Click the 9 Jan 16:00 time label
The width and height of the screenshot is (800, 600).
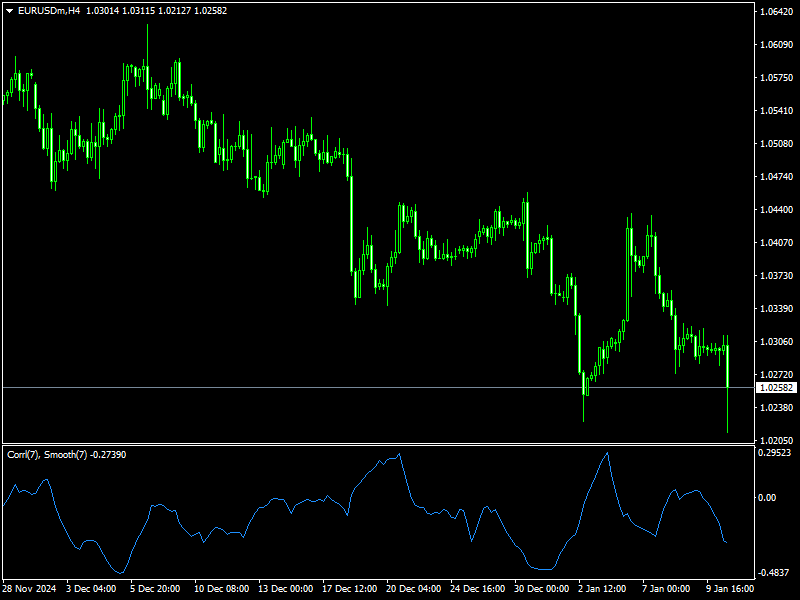coord(730,588)
